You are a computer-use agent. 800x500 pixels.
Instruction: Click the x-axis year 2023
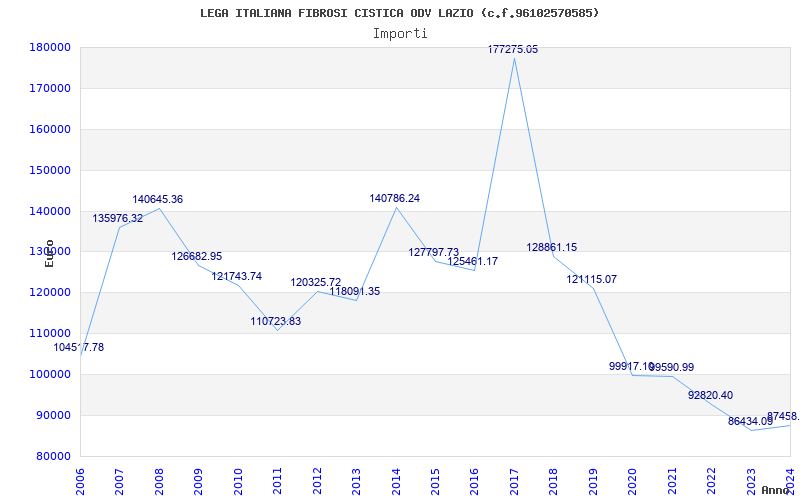point(751,482)
